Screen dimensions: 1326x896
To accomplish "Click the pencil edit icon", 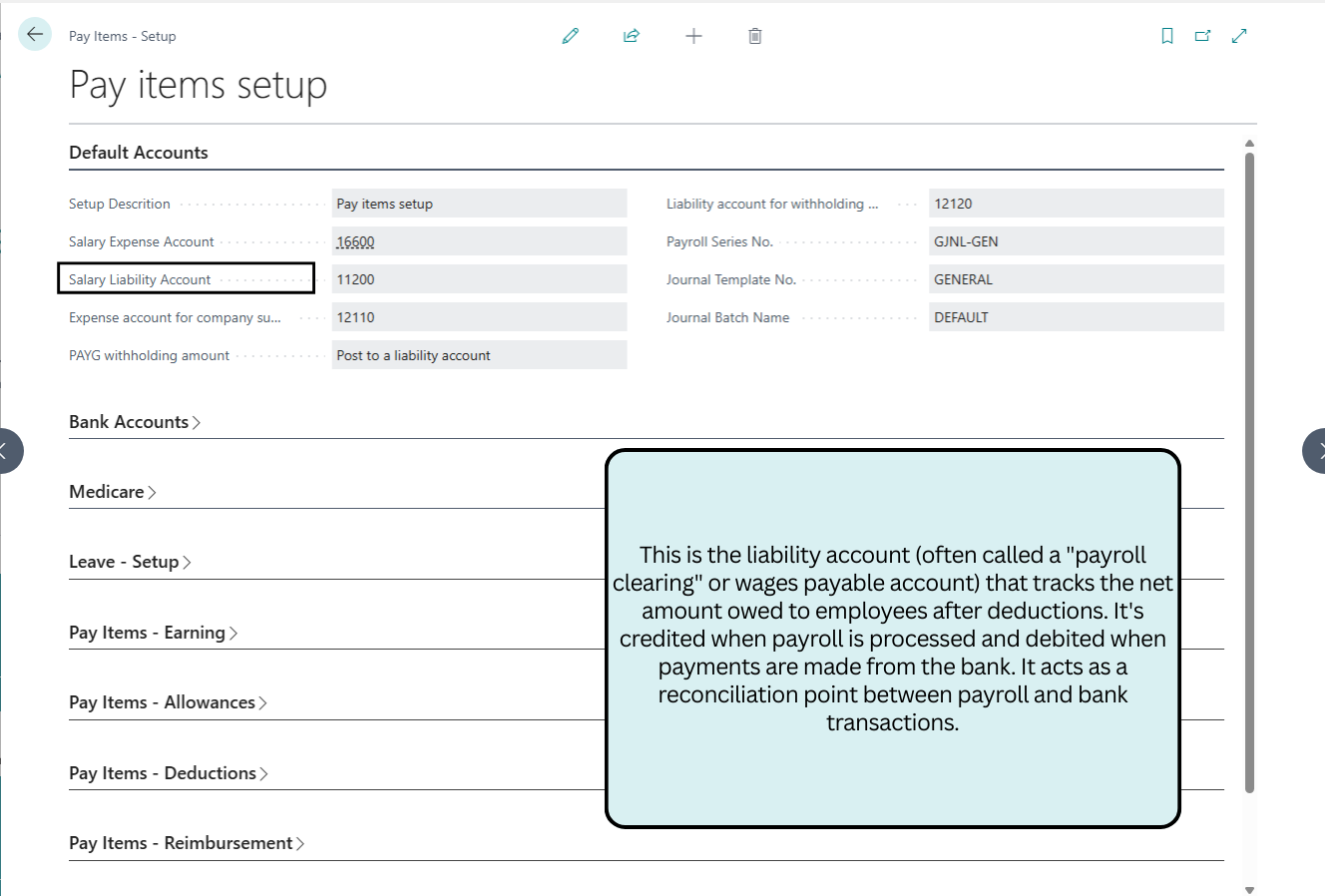I will (x=571, y=36).
